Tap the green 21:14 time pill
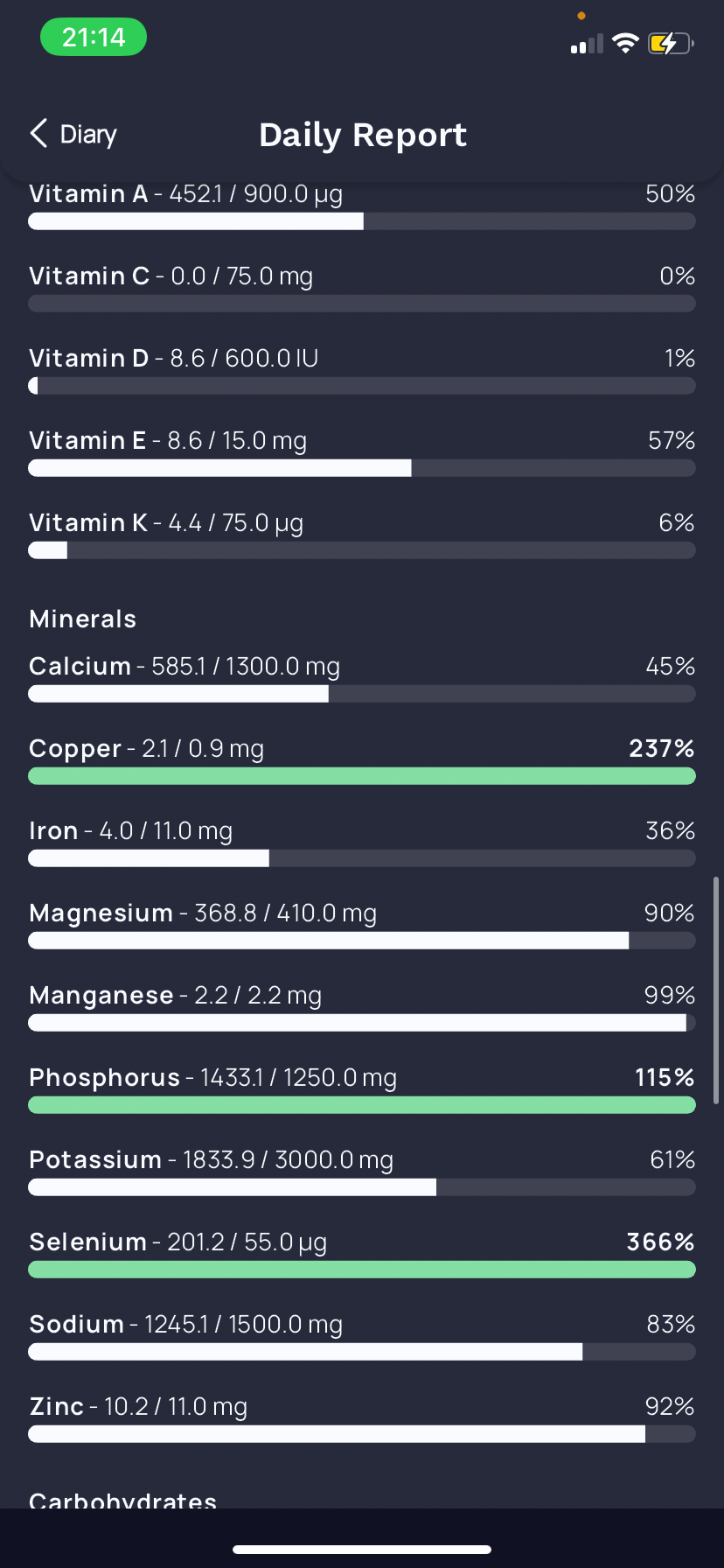This screenshot has height=1568, width=724. pyautogui.click(x=94, y=38)
